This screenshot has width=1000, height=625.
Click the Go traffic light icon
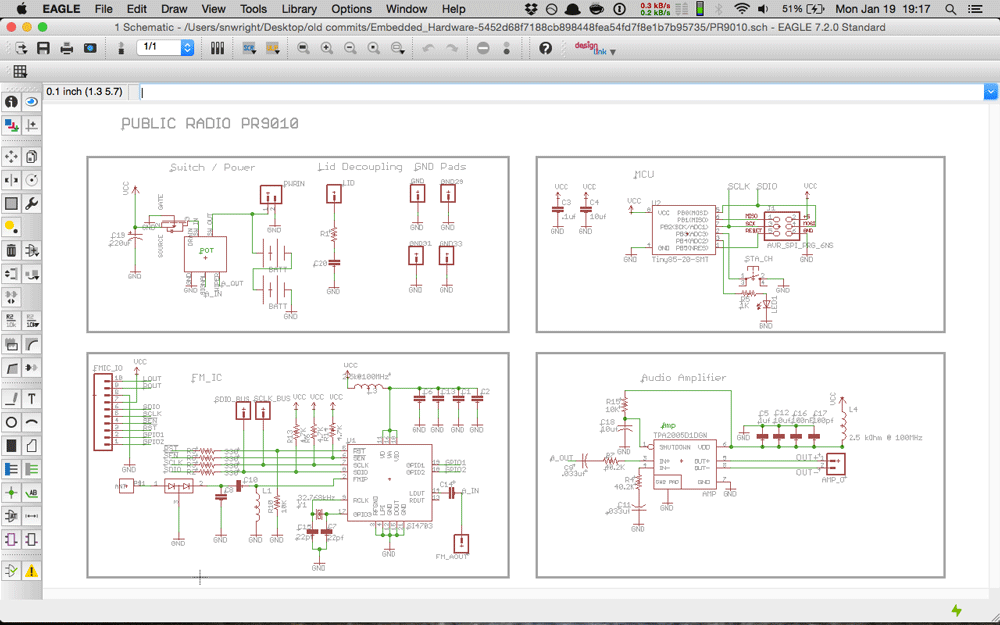click(506, 48)
